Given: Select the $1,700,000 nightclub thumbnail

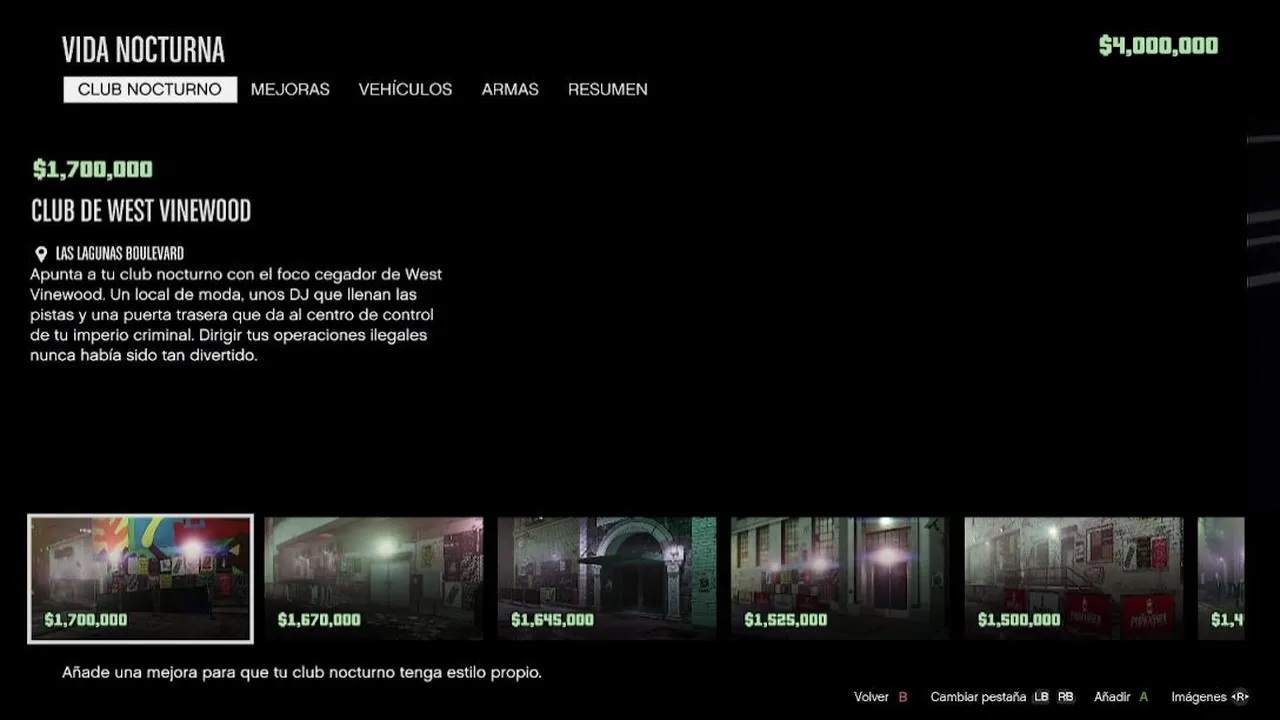Looking at the screenshot, I should coord(140,578).
